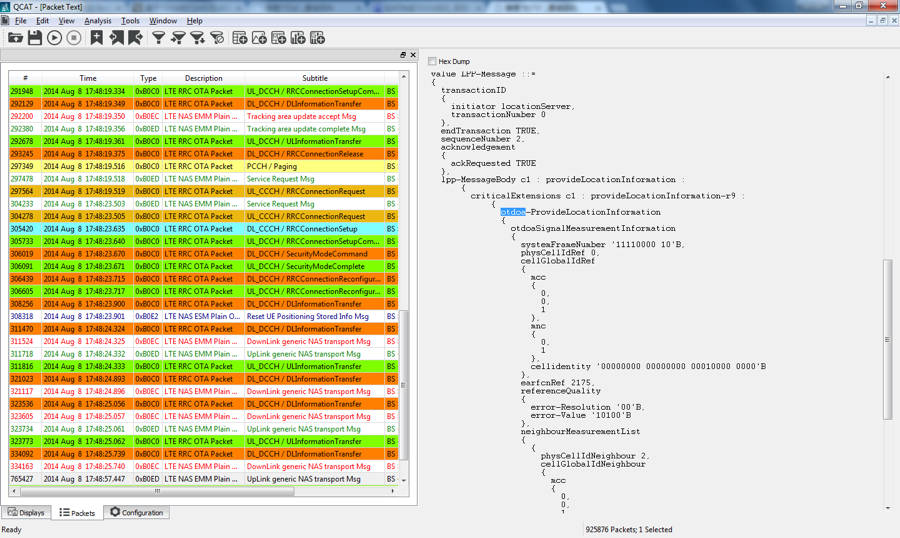
Task: Click the QCAT document icon beside File
Action: pyautogui.click(x=5, y=21)
